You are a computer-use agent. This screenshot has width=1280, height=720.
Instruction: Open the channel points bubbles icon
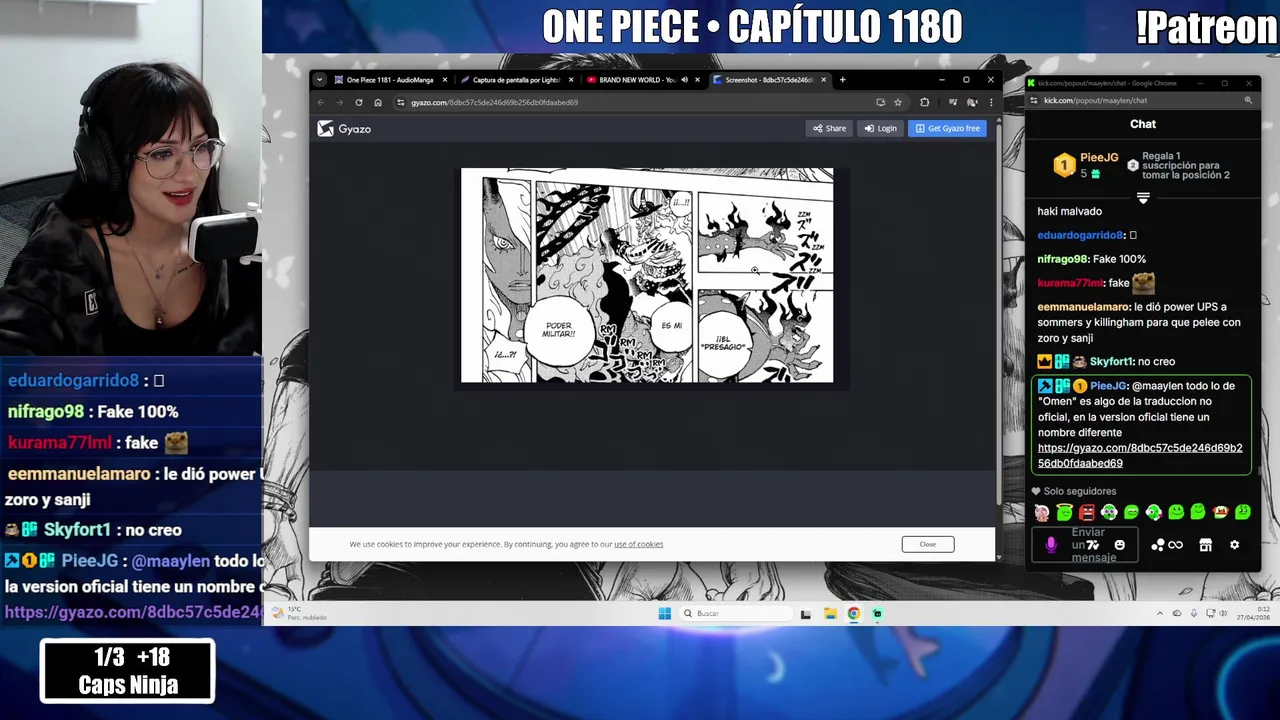click(1157, 545)
